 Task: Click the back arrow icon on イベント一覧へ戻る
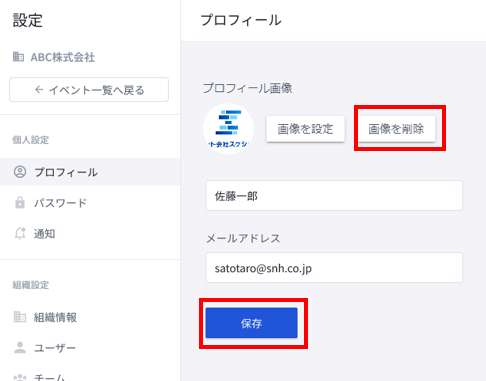pos(39,90)
